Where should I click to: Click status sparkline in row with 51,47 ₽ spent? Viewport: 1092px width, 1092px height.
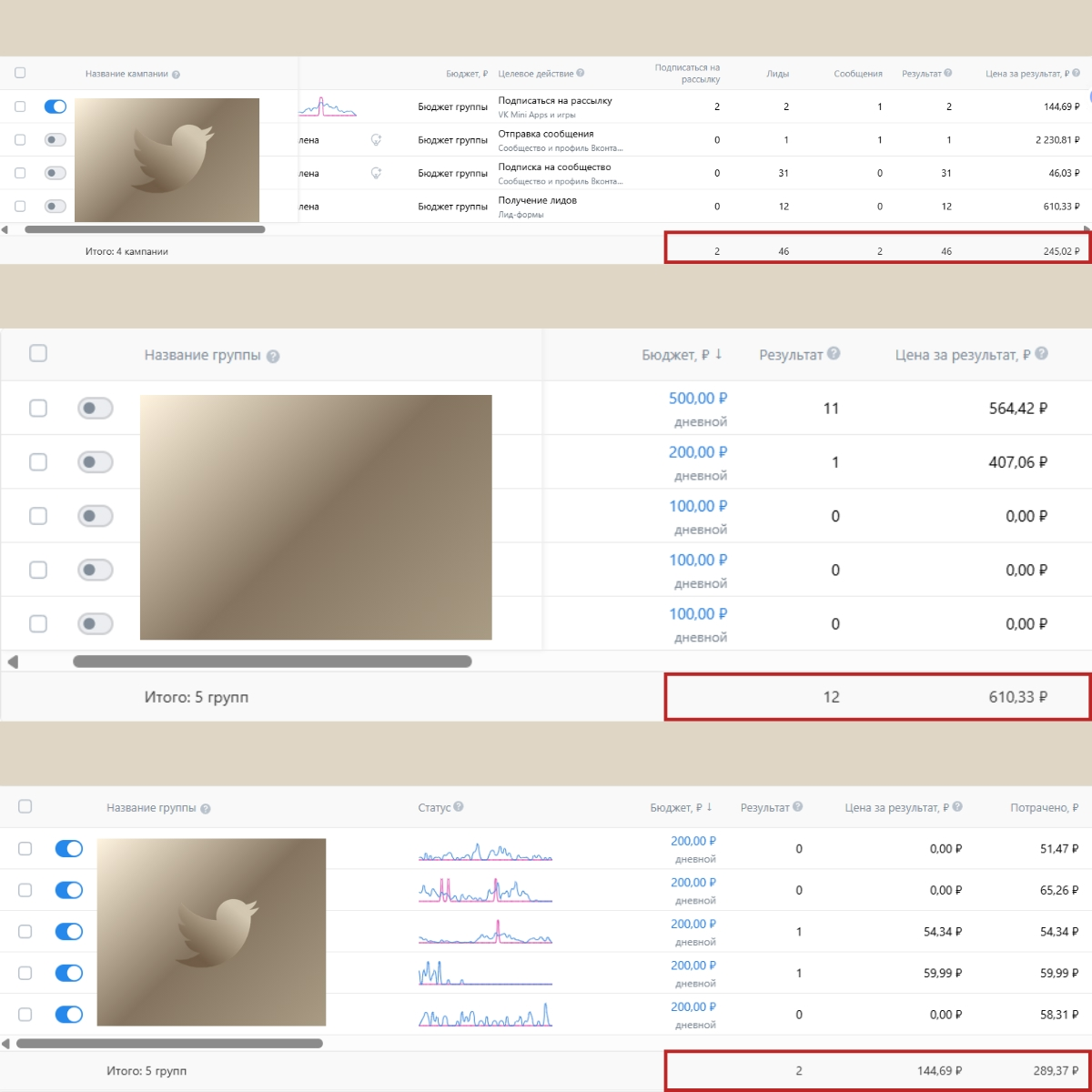click(485, 852)
